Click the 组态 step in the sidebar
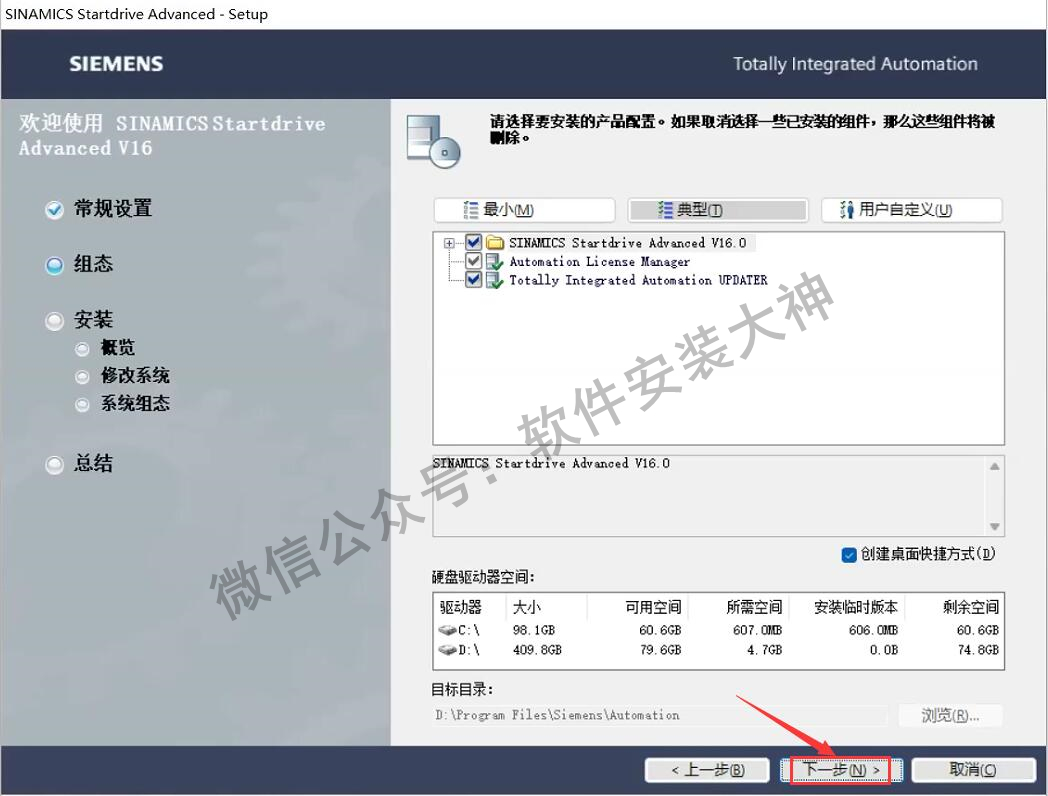 93,264
